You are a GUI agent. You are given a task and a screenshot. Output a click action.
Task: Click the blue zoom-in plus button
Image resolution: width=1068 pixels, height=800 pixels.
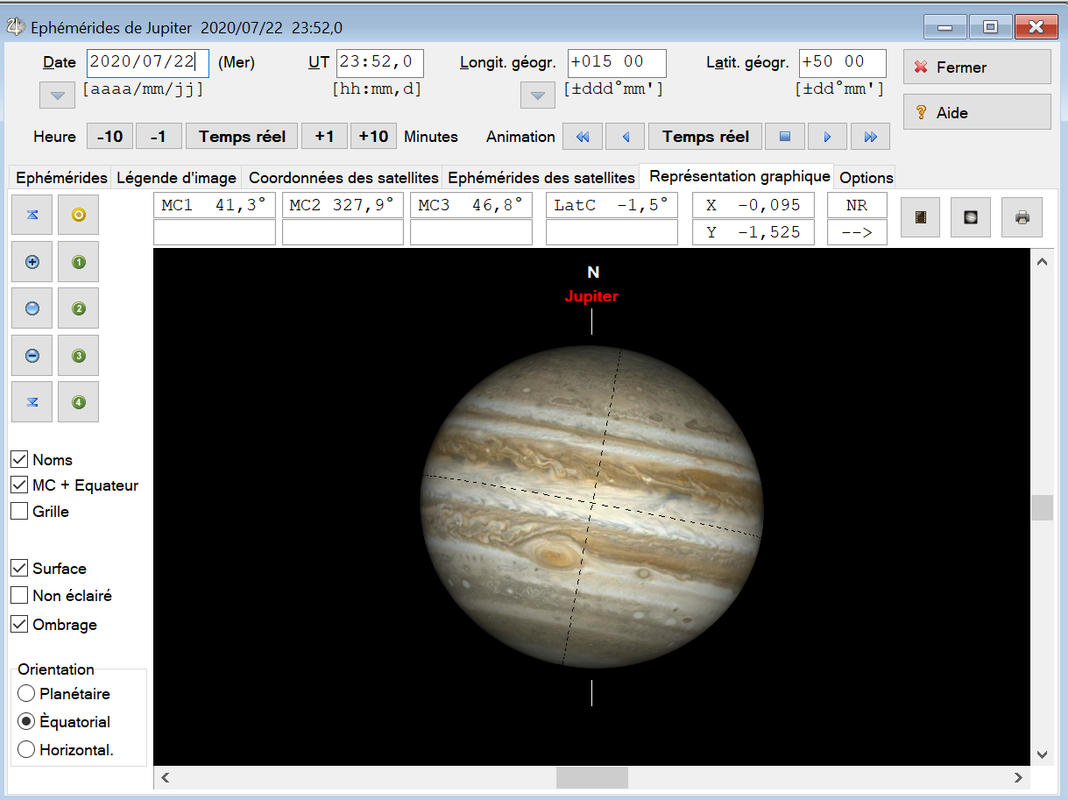[x=32, y=262]
